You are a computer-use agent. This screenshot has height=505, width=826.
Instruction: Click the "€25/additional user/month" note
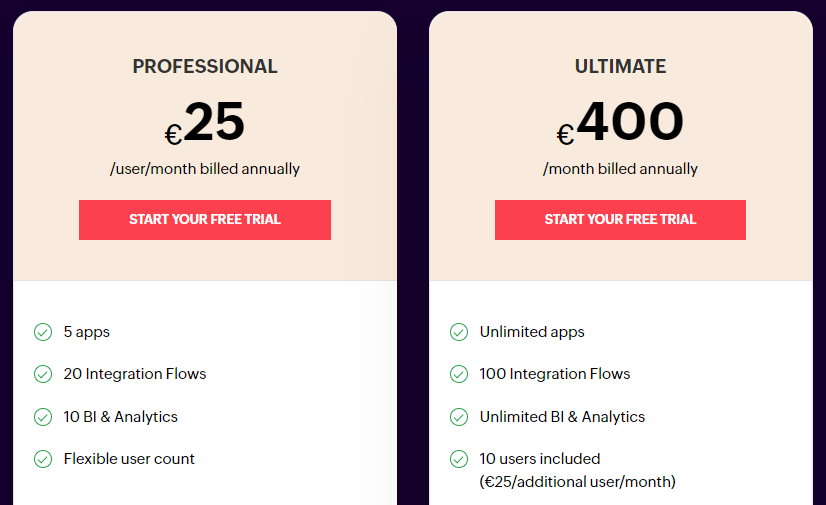coord(578,482)
